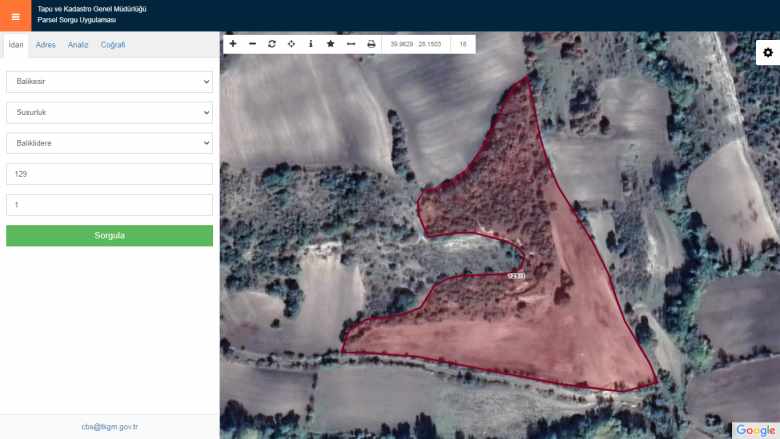Screen dimensions: 780x439
Task: Expand the Balıklıdere neighborhood dropdown
Action: [109, 143]
